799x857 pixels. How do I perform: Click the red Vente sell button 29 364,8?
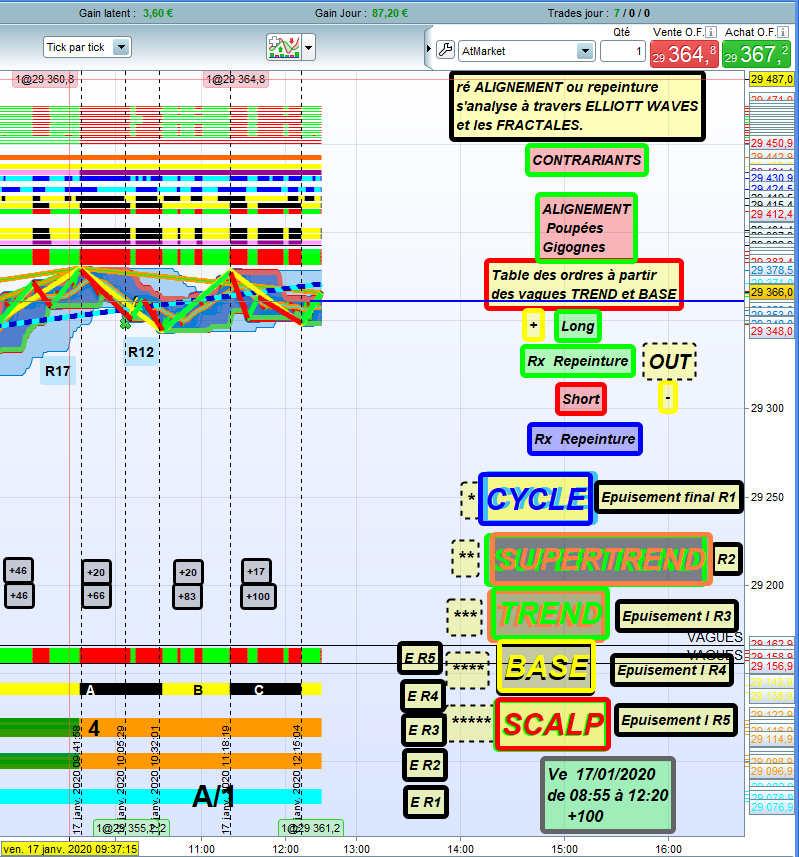click(x=684, y=54)
